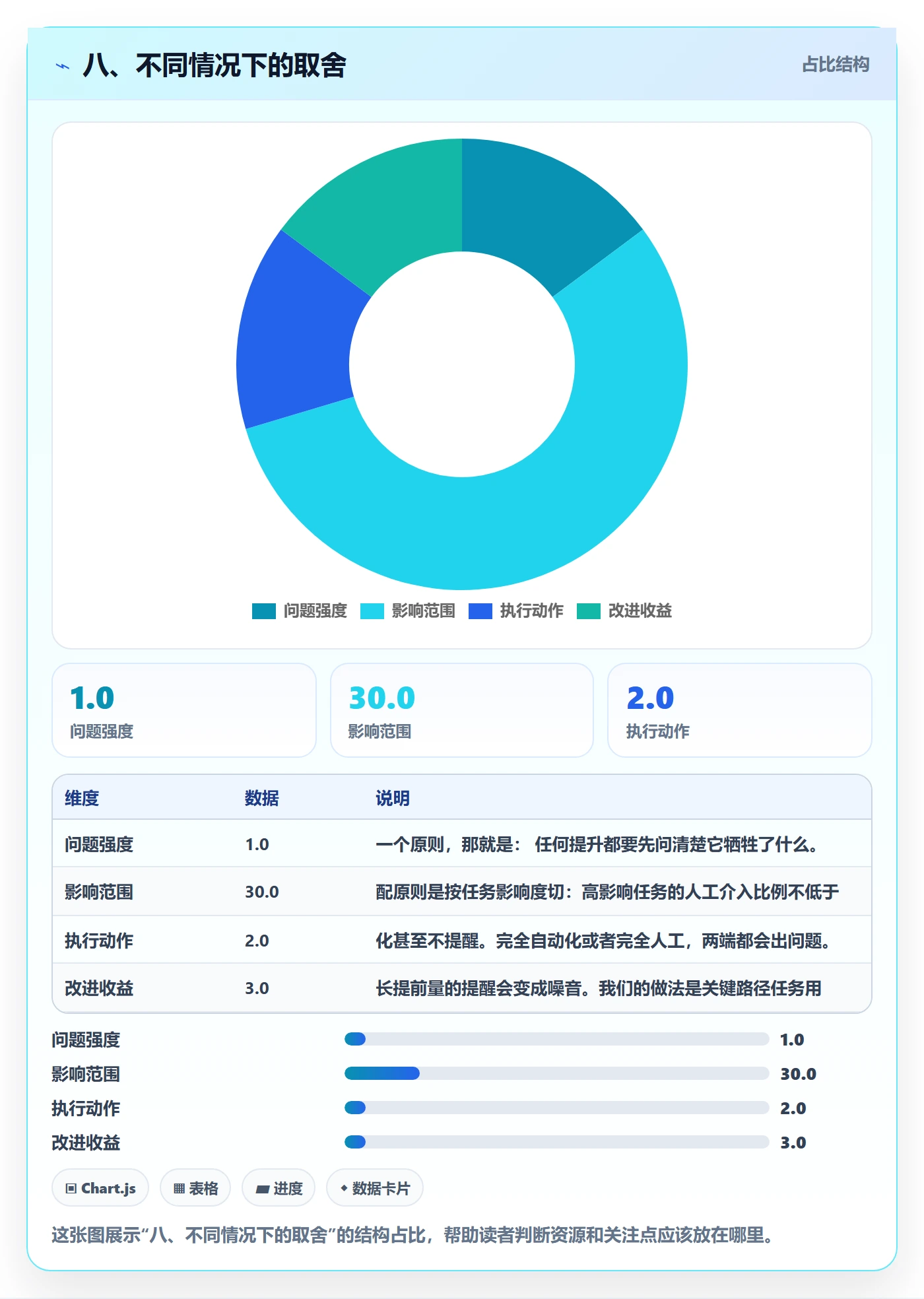Select the 执行动作 table row label

tap(99, 941)
